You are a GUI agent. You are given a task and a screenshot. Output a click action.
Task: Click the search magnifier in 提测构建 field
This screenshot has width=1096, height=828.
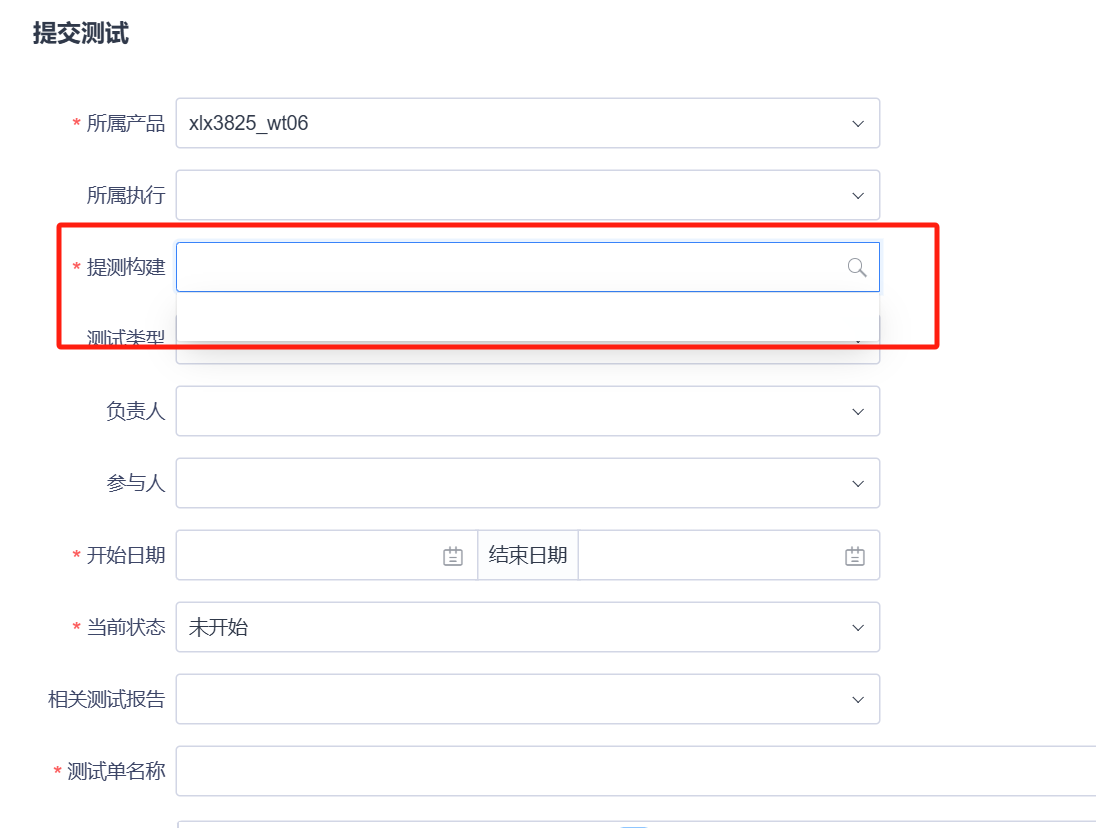857,267
